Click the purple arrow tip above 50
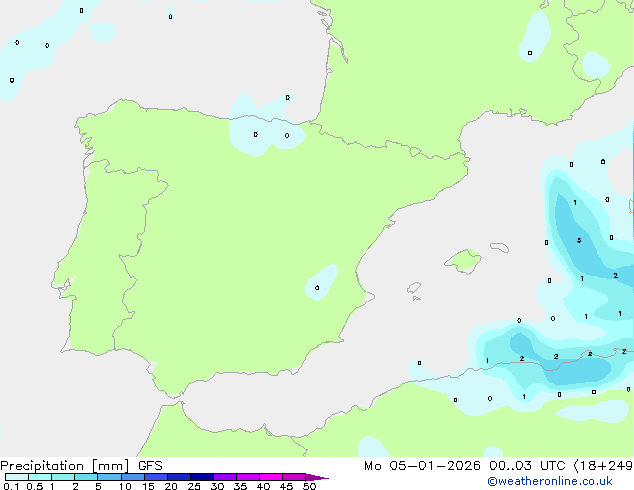 (x=317, y=477)
